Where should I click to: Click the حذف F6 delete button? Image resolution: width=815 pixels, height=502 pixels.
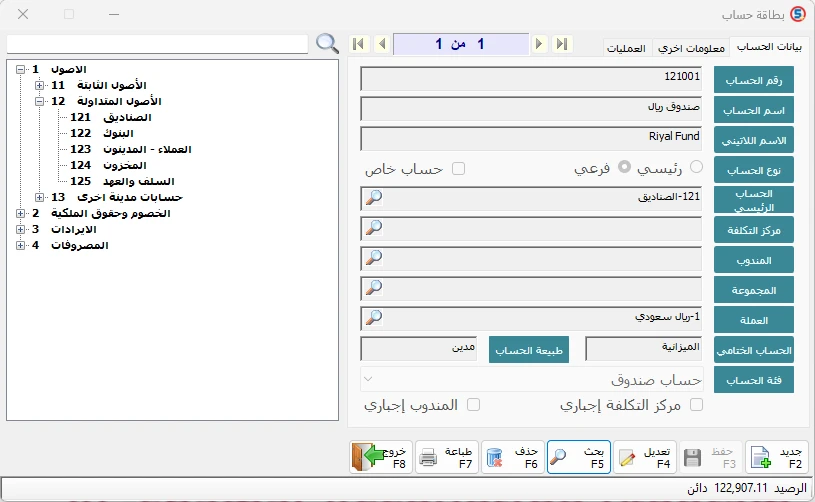click(x=512, y=457)
